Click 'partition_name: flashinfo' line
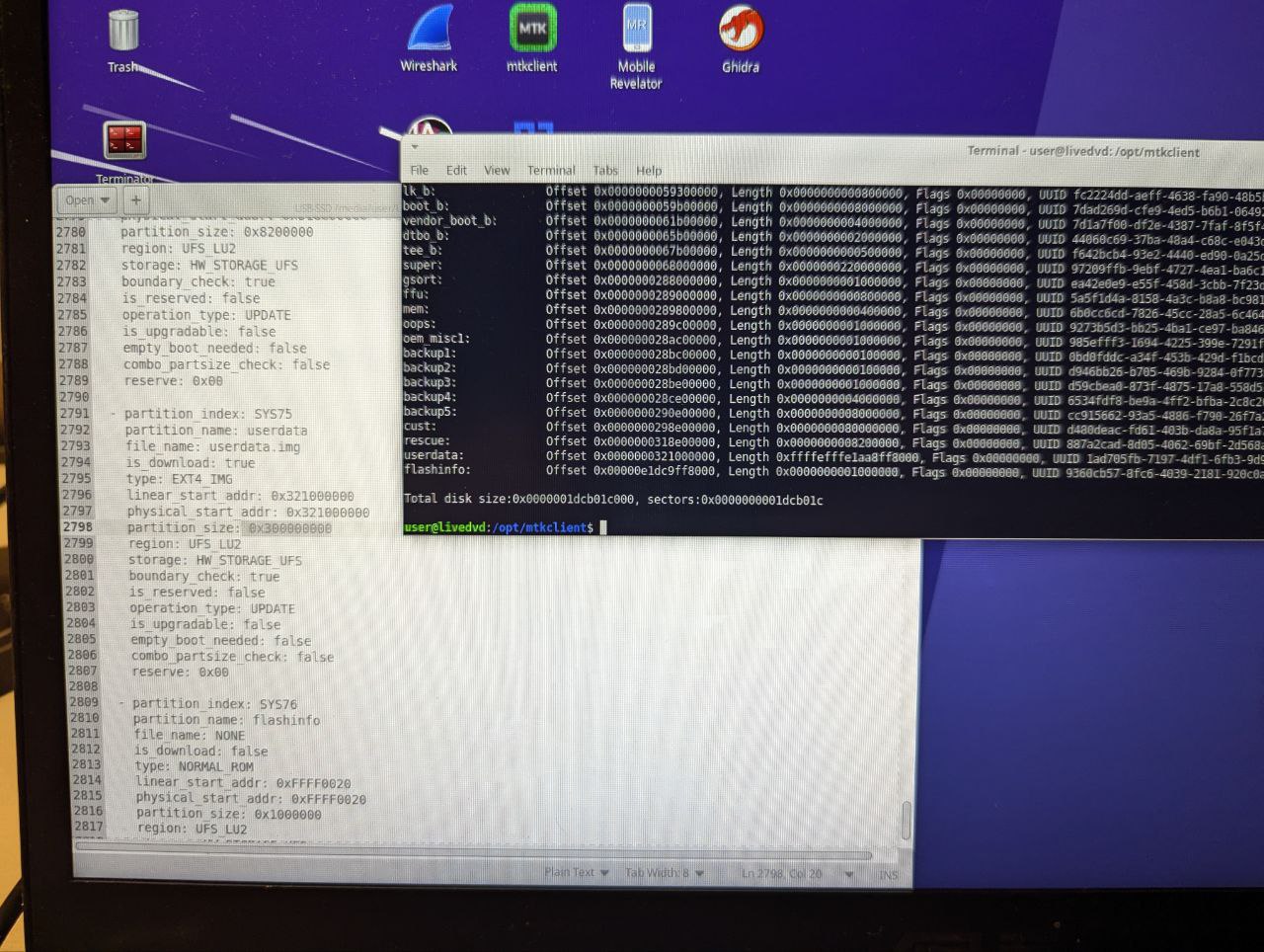This screenshot has height=952, width=1264. [x=226, y=720]
